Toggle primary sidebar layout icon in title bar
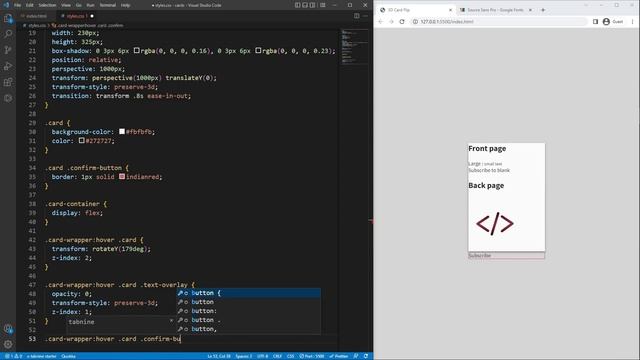This screenshot has width=640, height=360. tap(298, 5)
